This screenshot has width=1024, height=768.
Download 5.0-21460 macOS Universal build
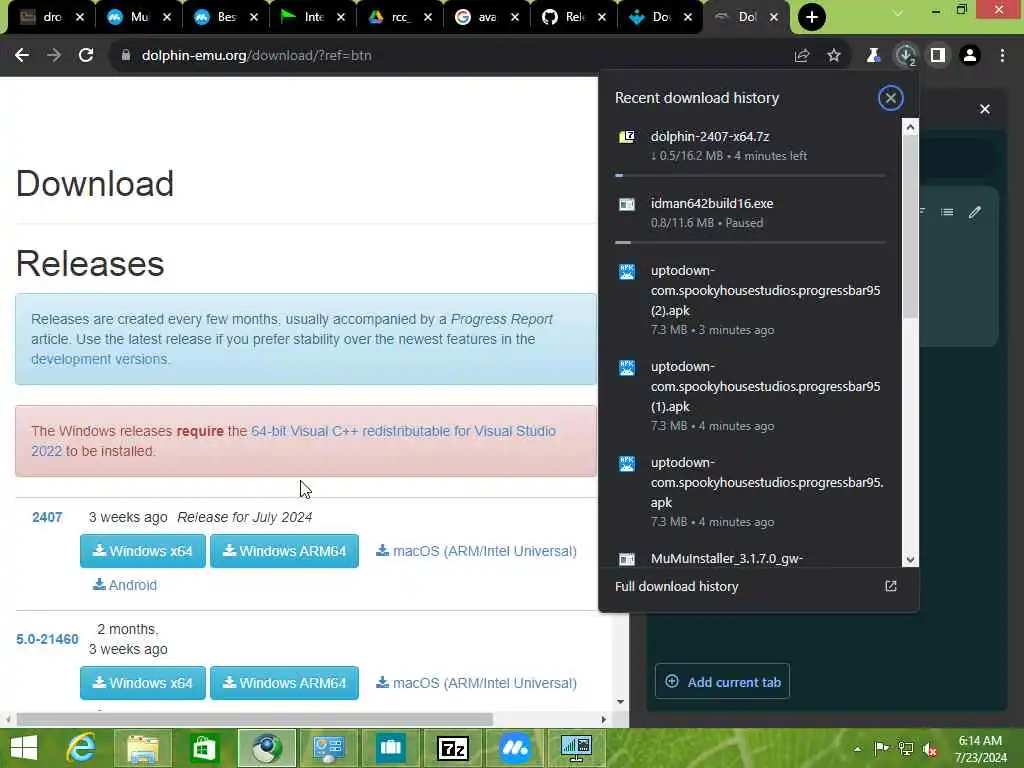(476, 683)
